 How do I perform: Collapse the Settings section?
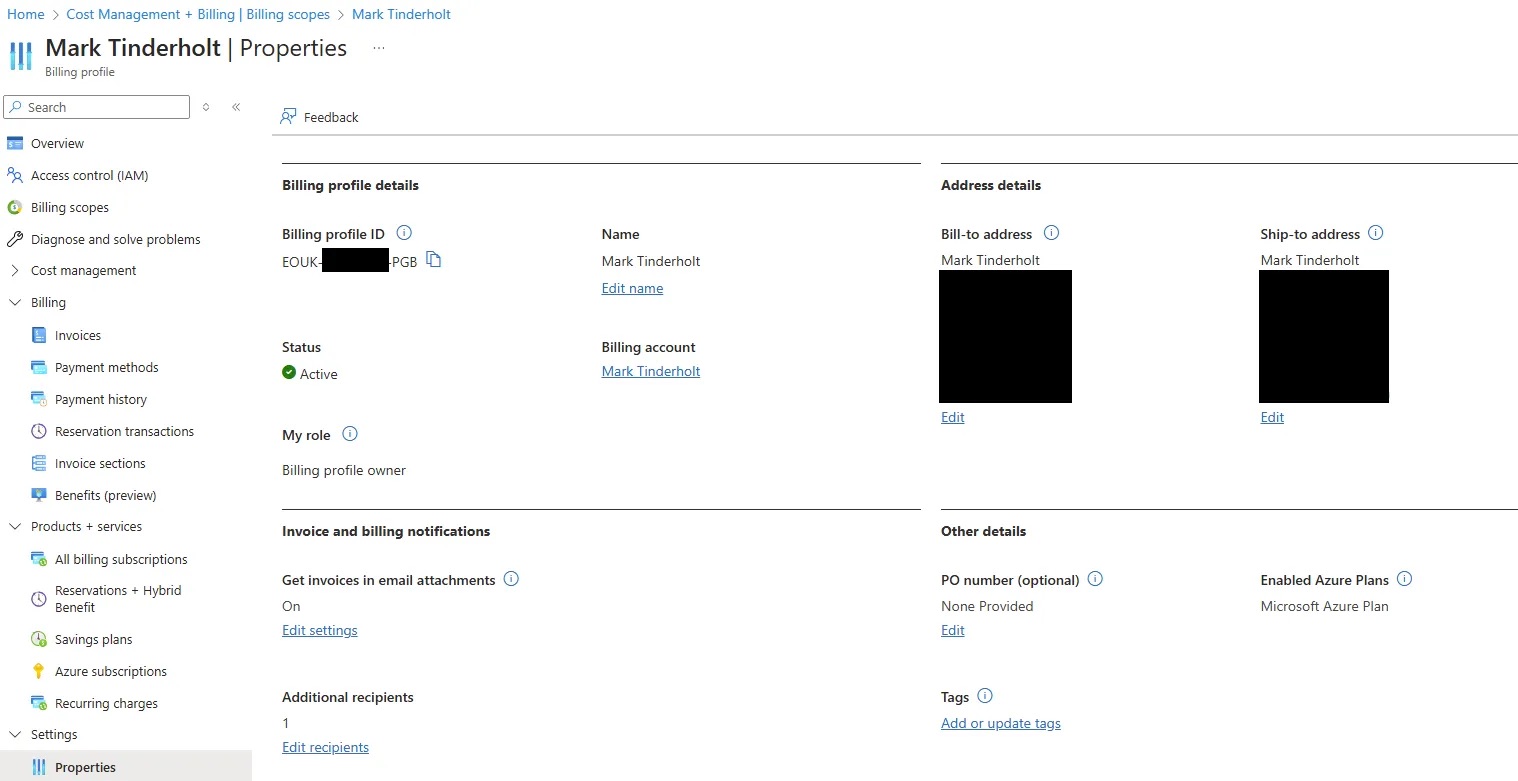[14, 734]
